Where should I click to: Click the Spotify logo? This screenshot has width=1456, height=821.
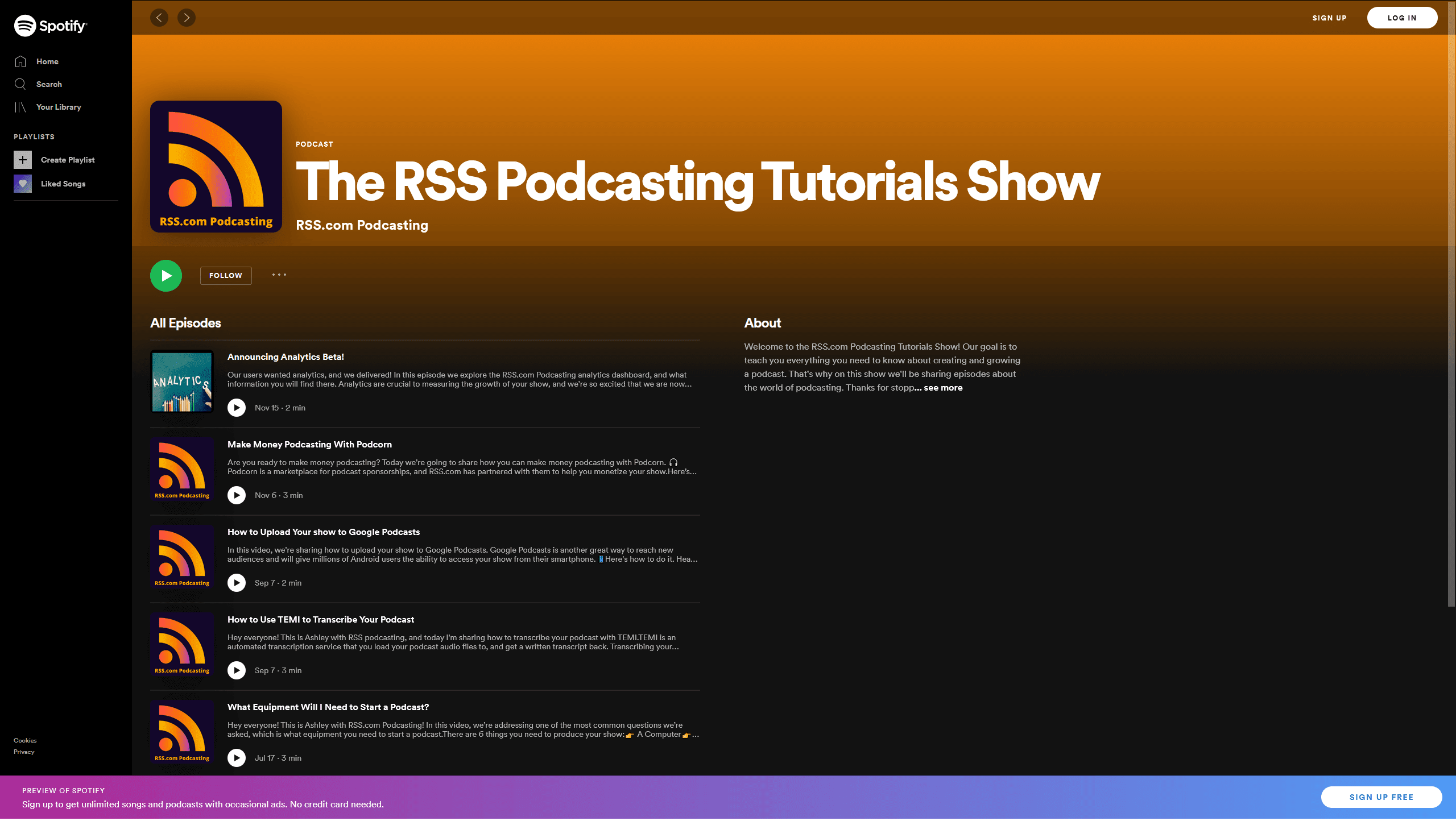[51, 26]
